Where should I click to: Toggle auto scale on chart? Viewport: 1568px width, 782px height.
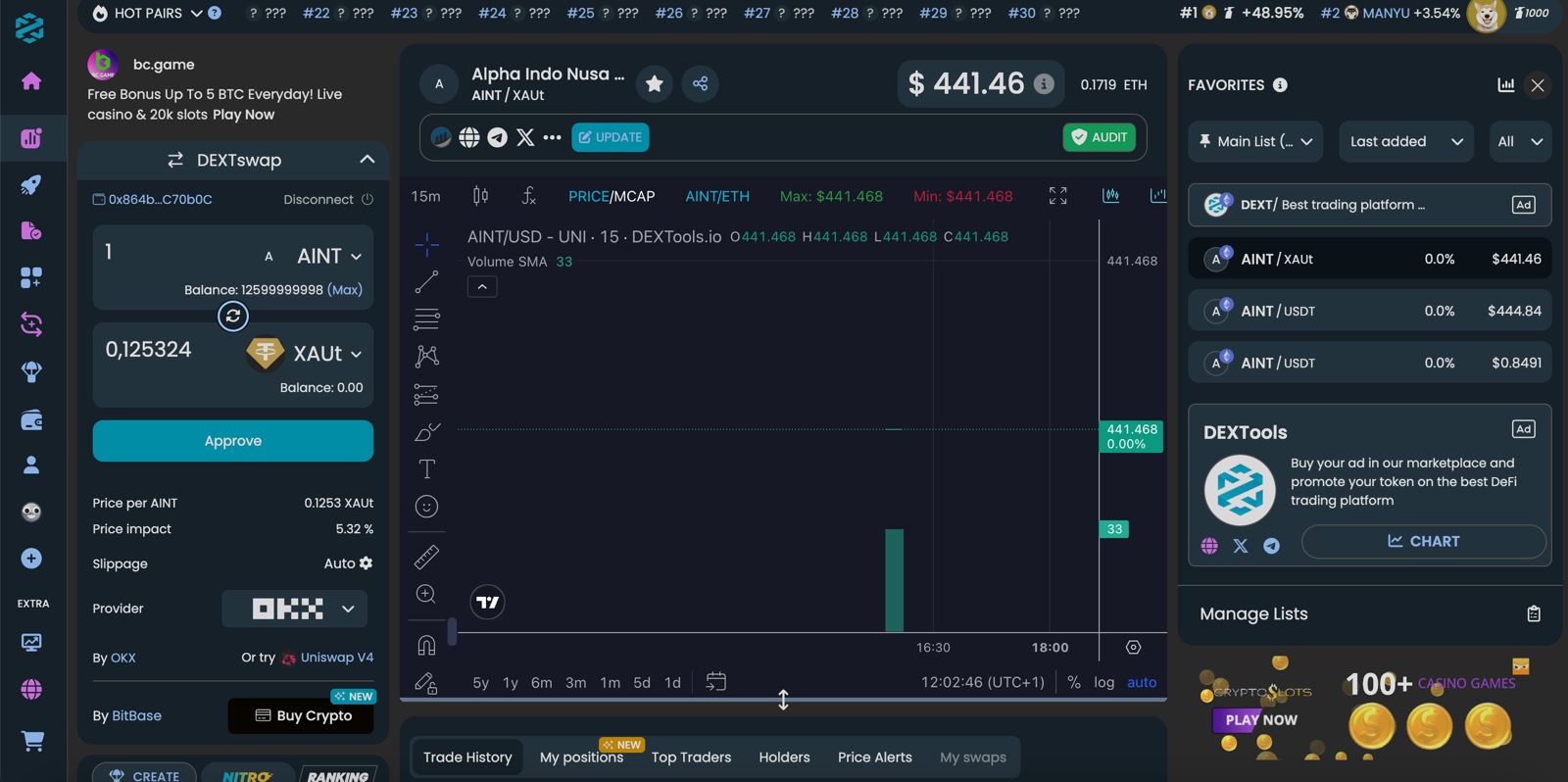[1142, 683]
